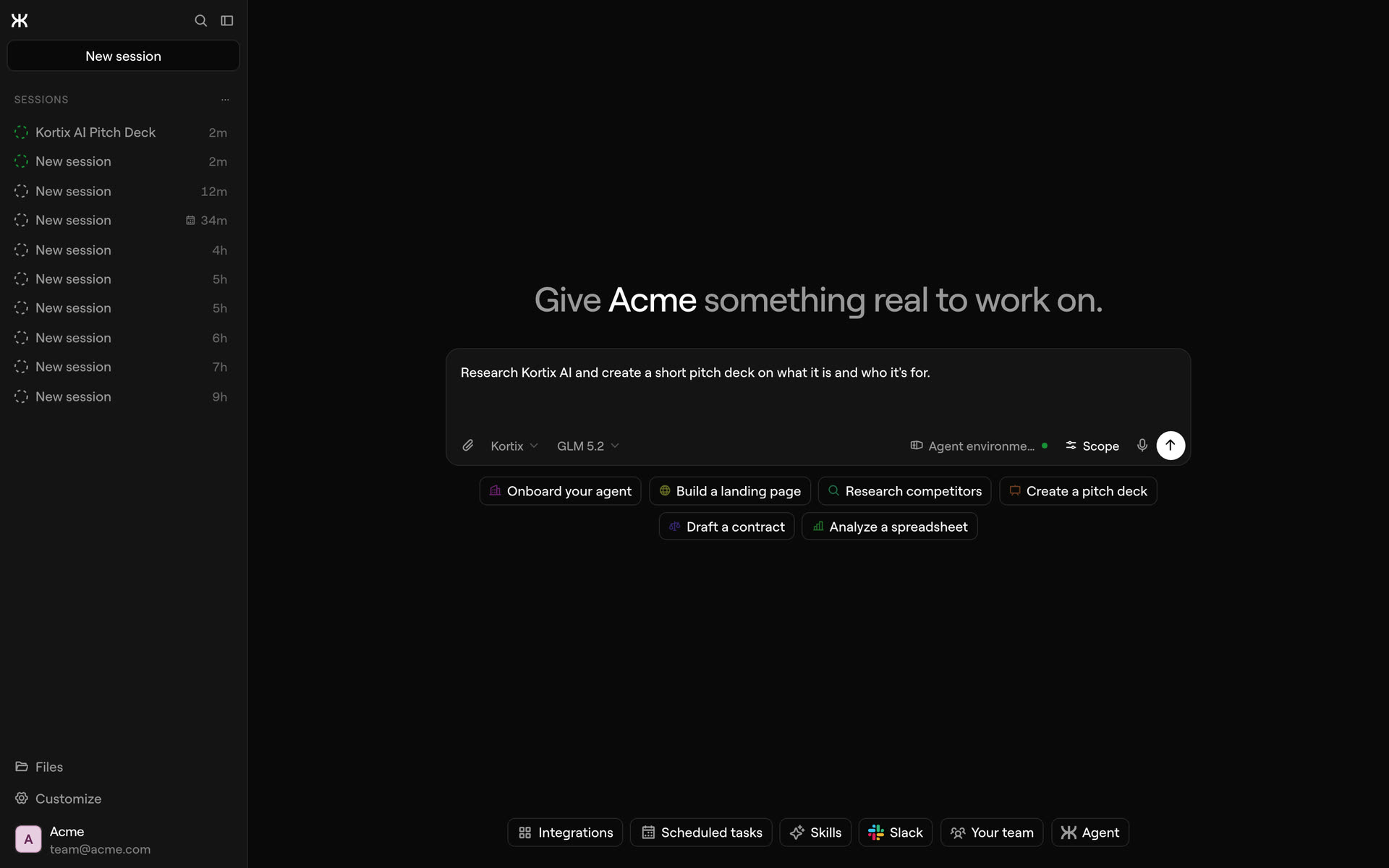Select the Draft a contract suggestion

(x=726, y=527)
